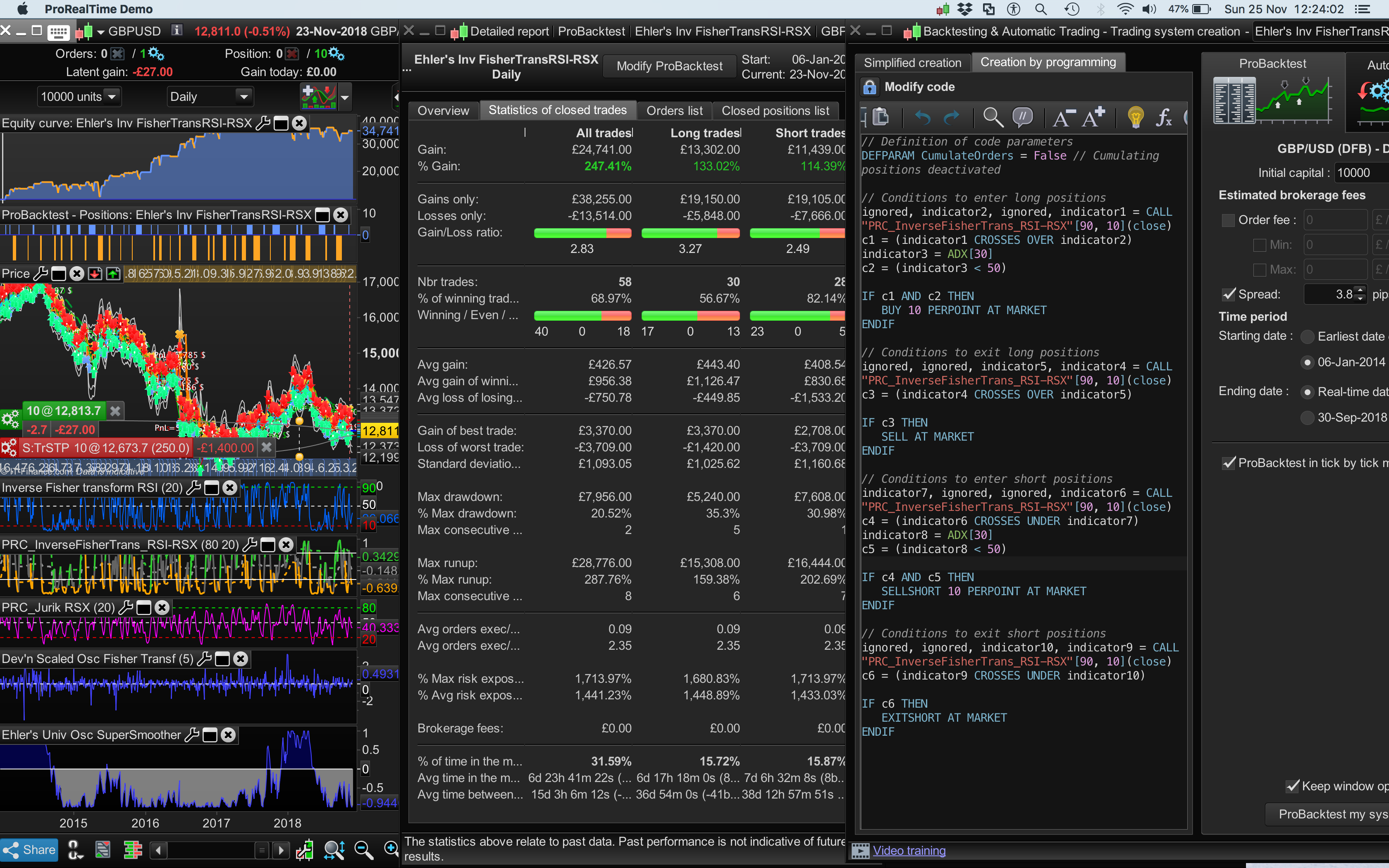The height and width of the screenshot is (868, 1389).
Task: Click the Modify ProBacktest button
Action: pos(669,66)
